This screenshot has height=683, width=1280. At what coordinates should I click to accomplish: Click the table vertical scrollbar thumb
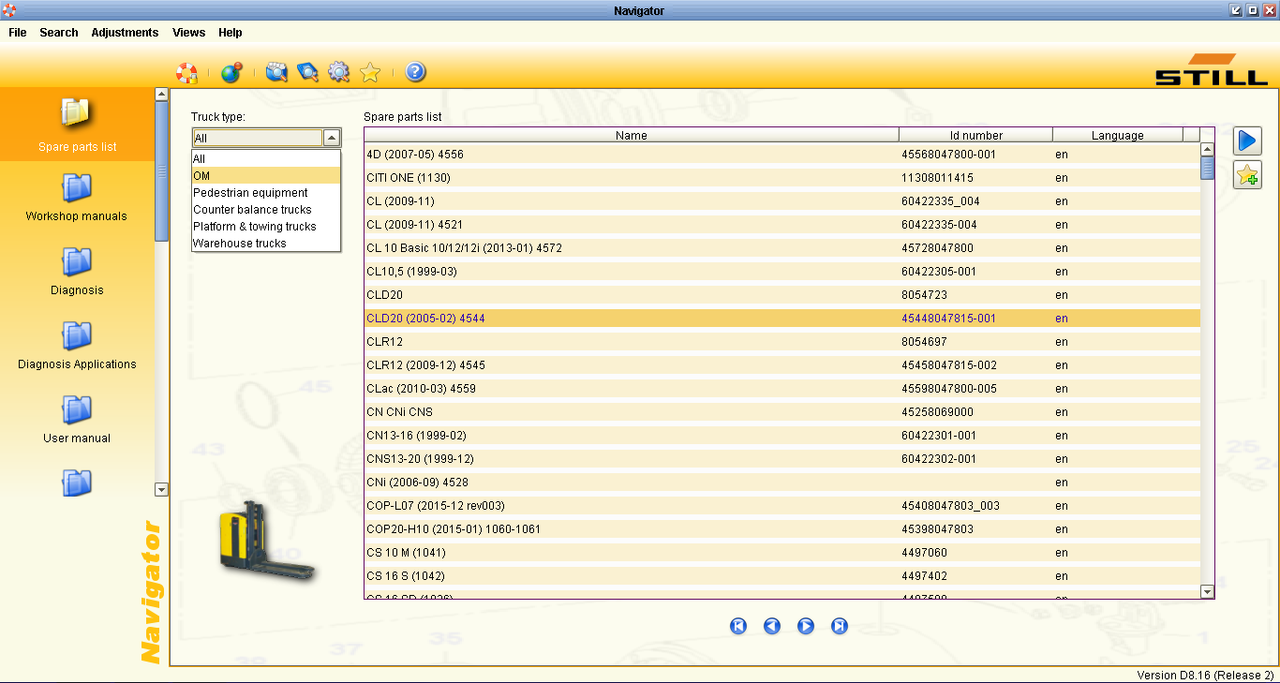point(1207,169)
